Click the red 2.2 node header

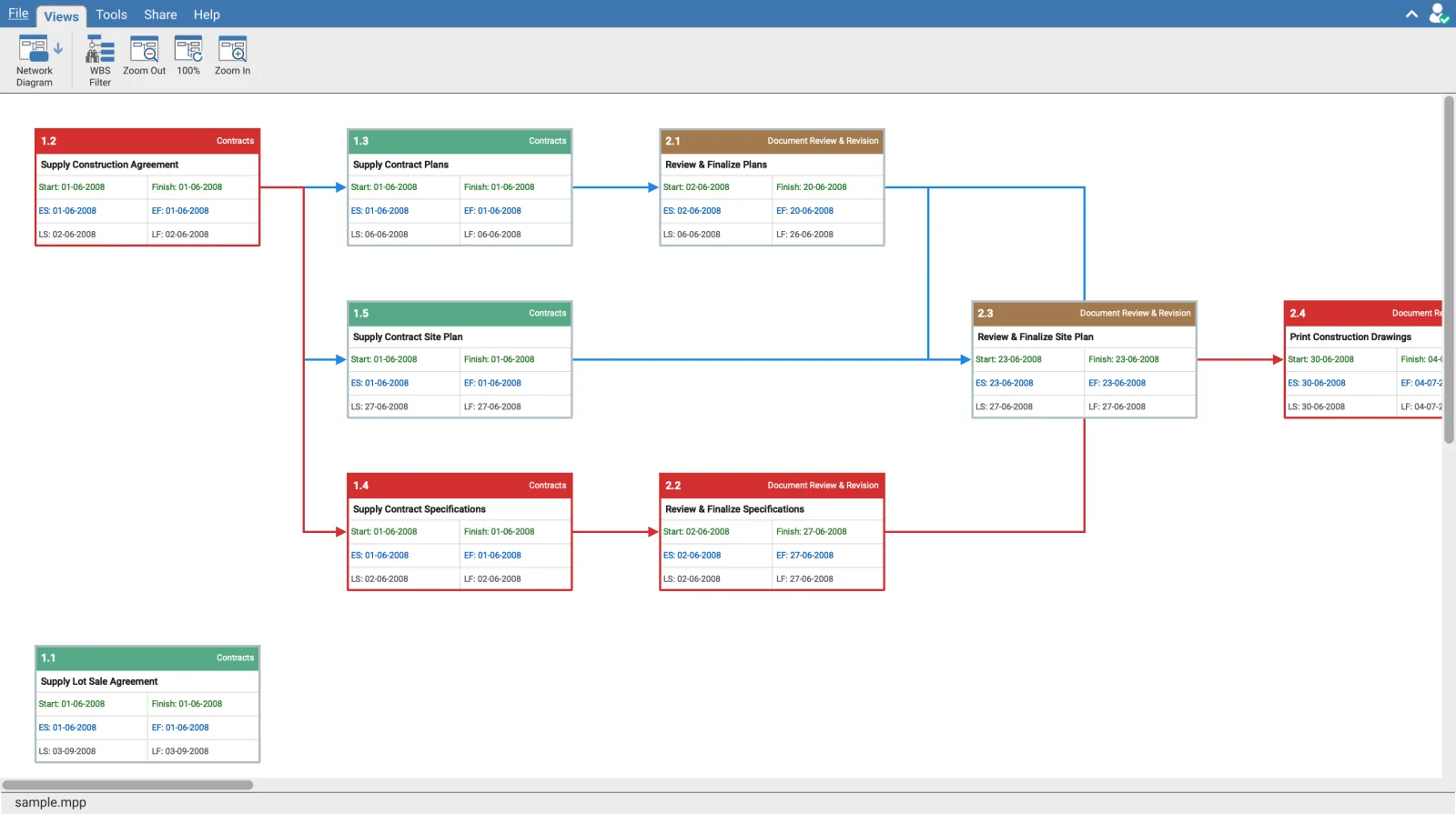pos(772,486)
